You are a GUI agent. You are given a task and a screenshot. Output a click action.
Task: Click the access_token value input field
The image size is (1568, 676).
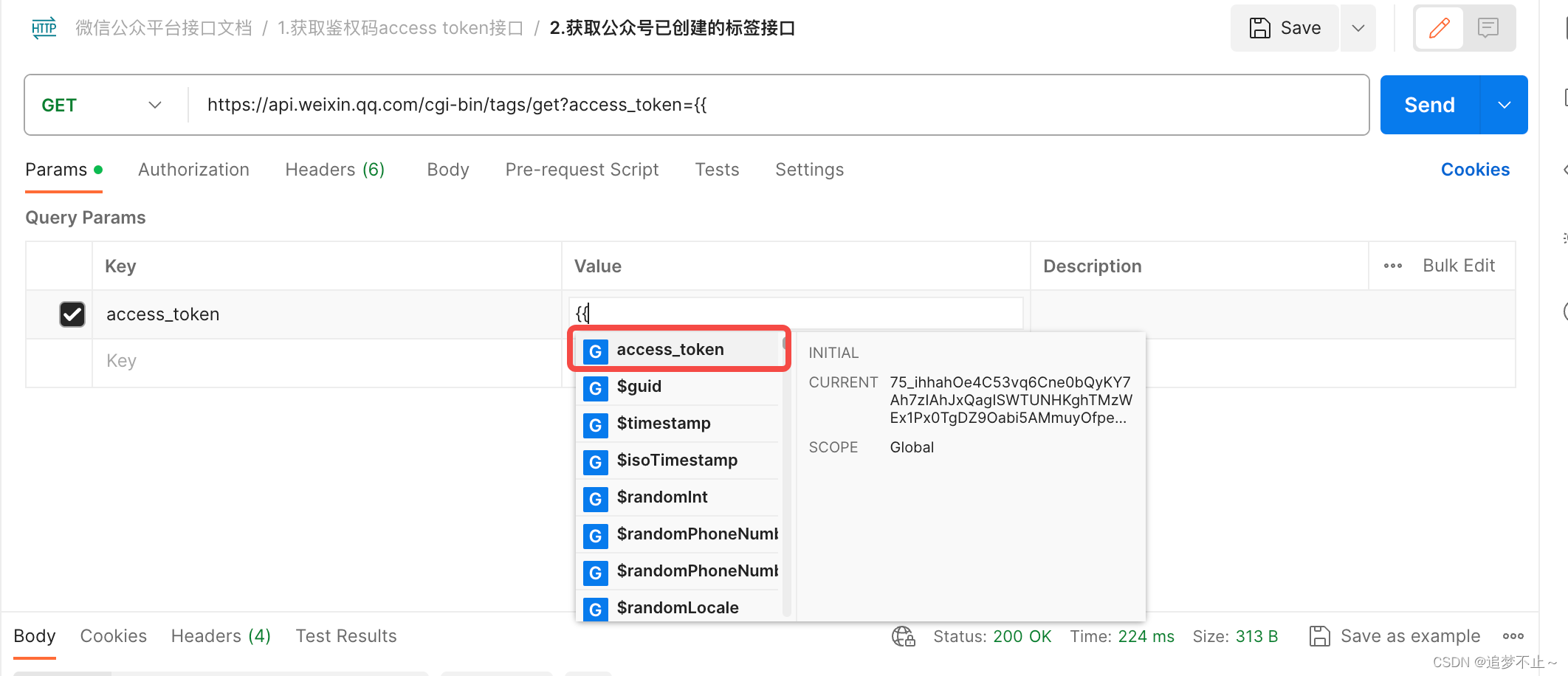(796, 313)
